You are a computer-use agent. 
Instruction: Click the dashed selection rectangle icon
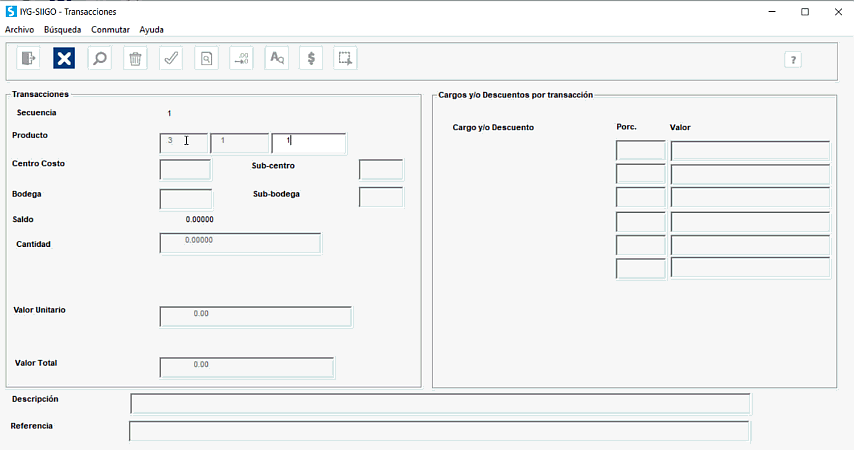(x=345, y=58)
